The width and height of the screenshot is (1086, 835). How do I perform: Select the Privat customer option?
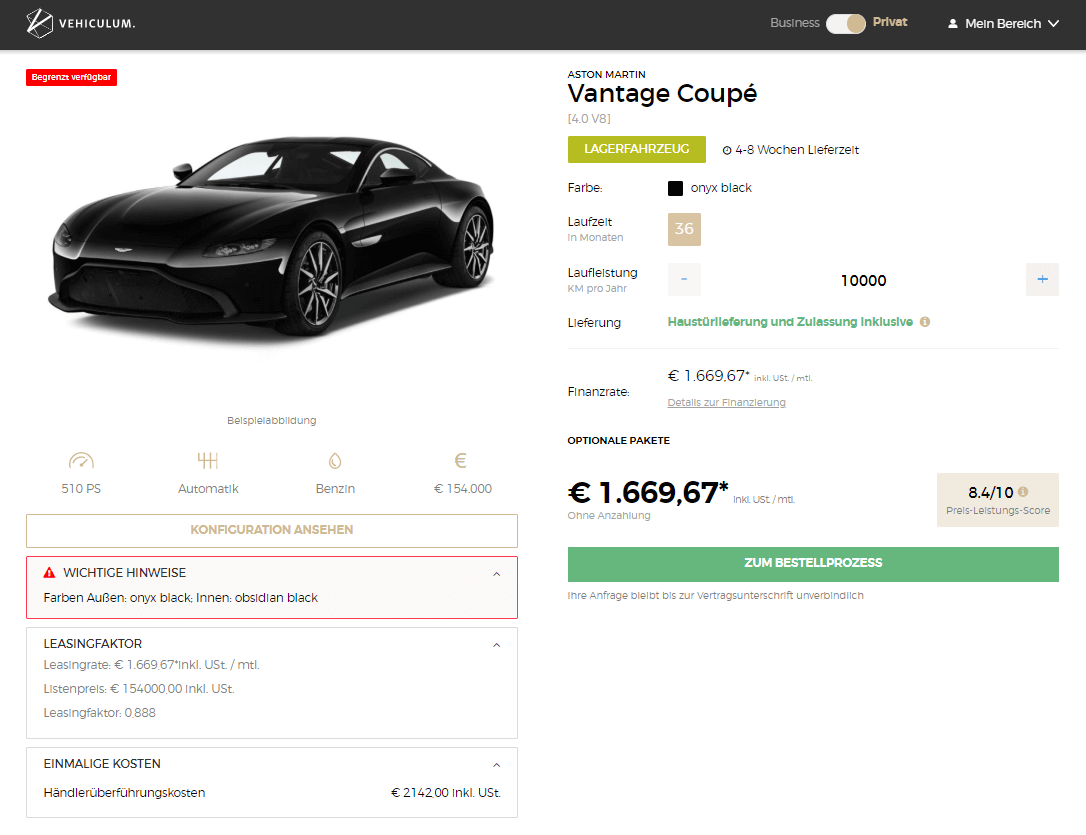tap(890, 22)
